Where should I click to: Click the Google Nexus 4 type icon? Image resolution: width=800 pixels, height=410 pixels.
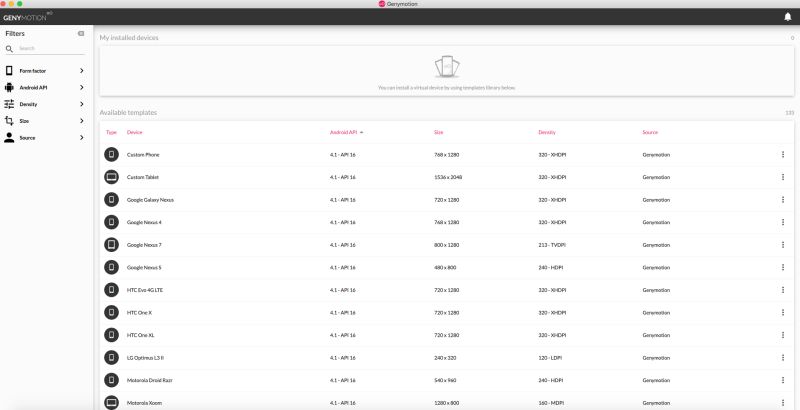coord(111,222)
